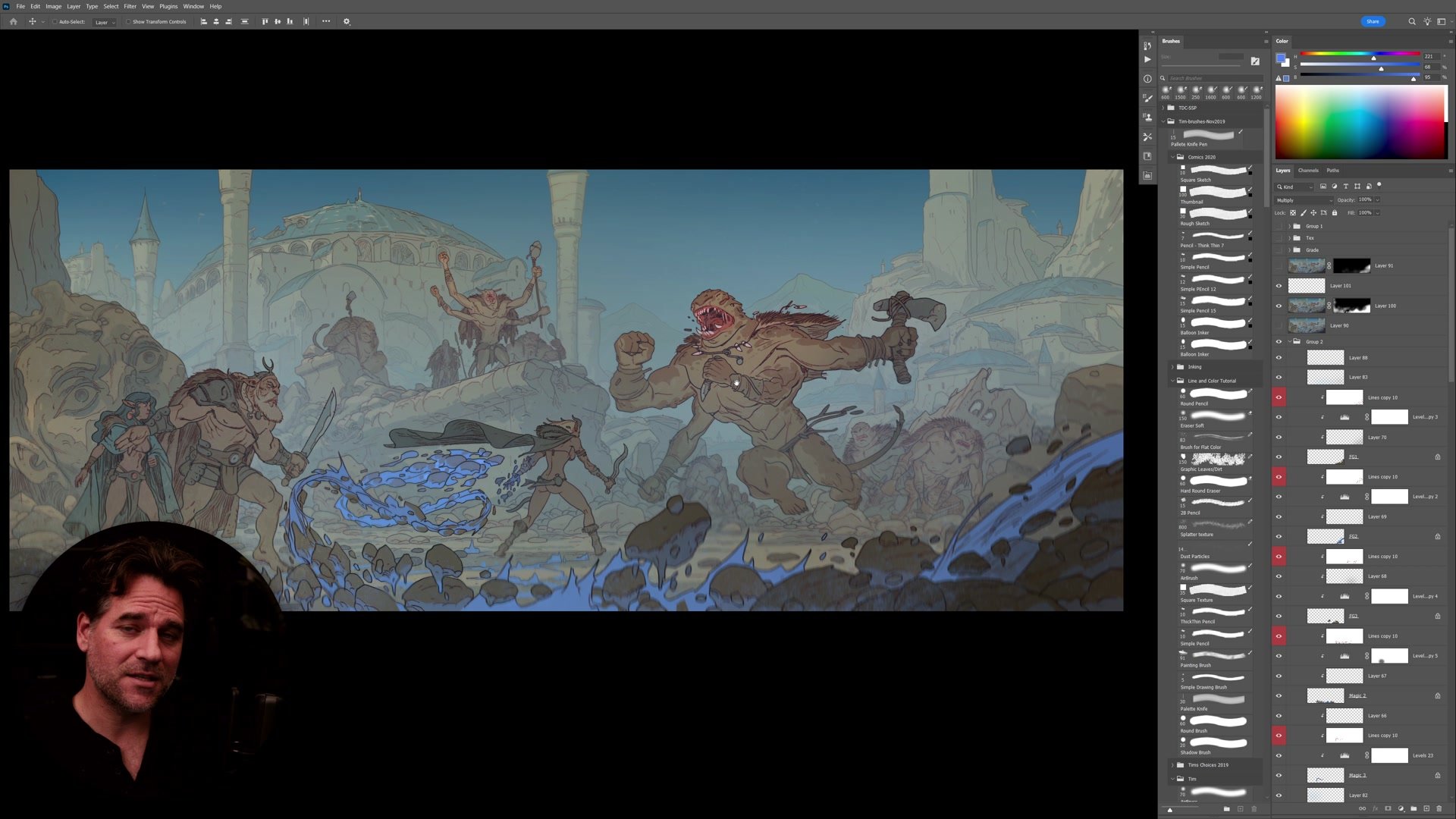Enable Auto-Select checkbox
The image size is (1456, 819).
[x=55, y=22]
